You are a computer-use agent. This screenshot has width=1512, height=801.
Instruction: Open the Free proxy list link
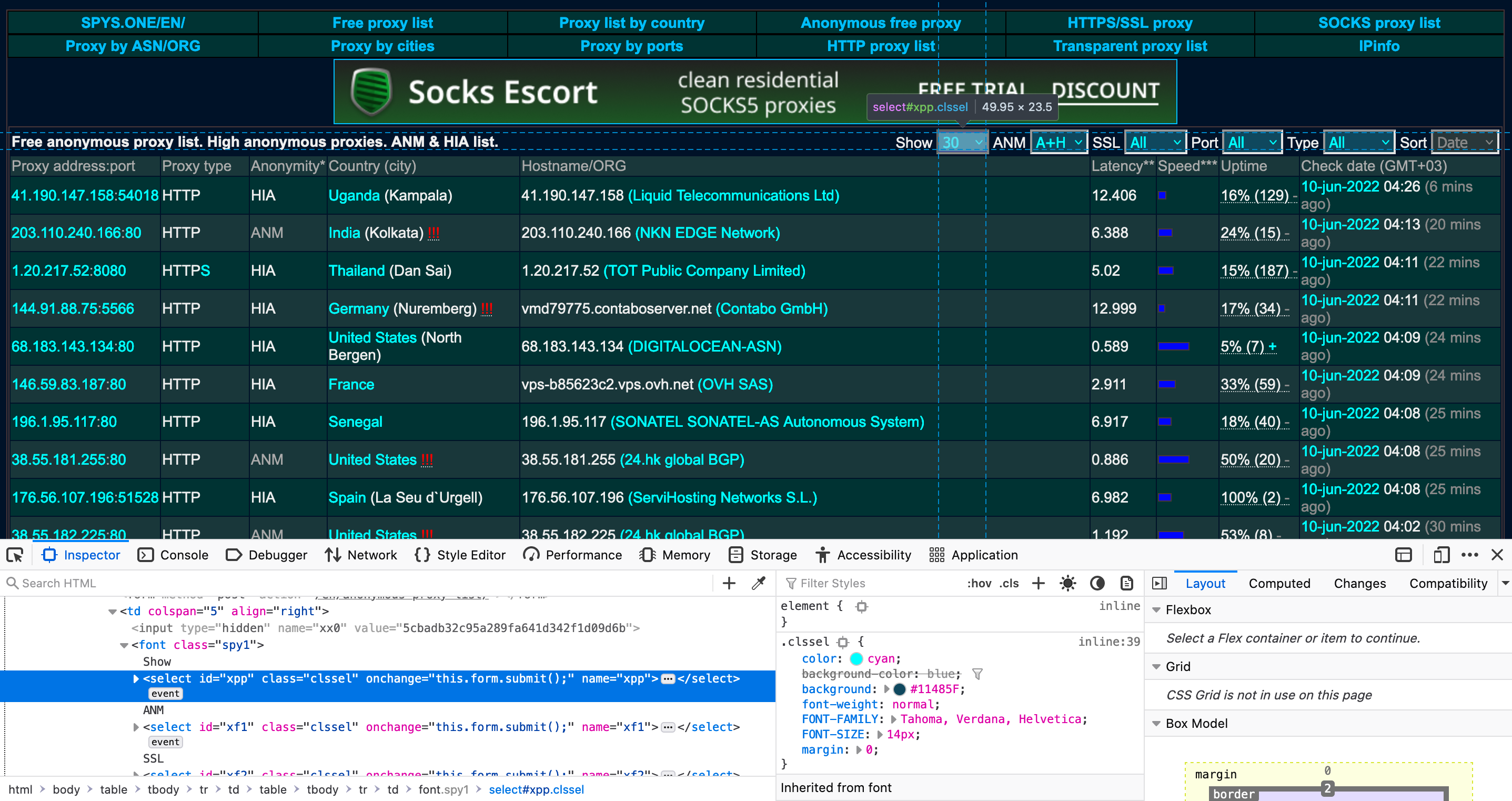click(382, 23)
